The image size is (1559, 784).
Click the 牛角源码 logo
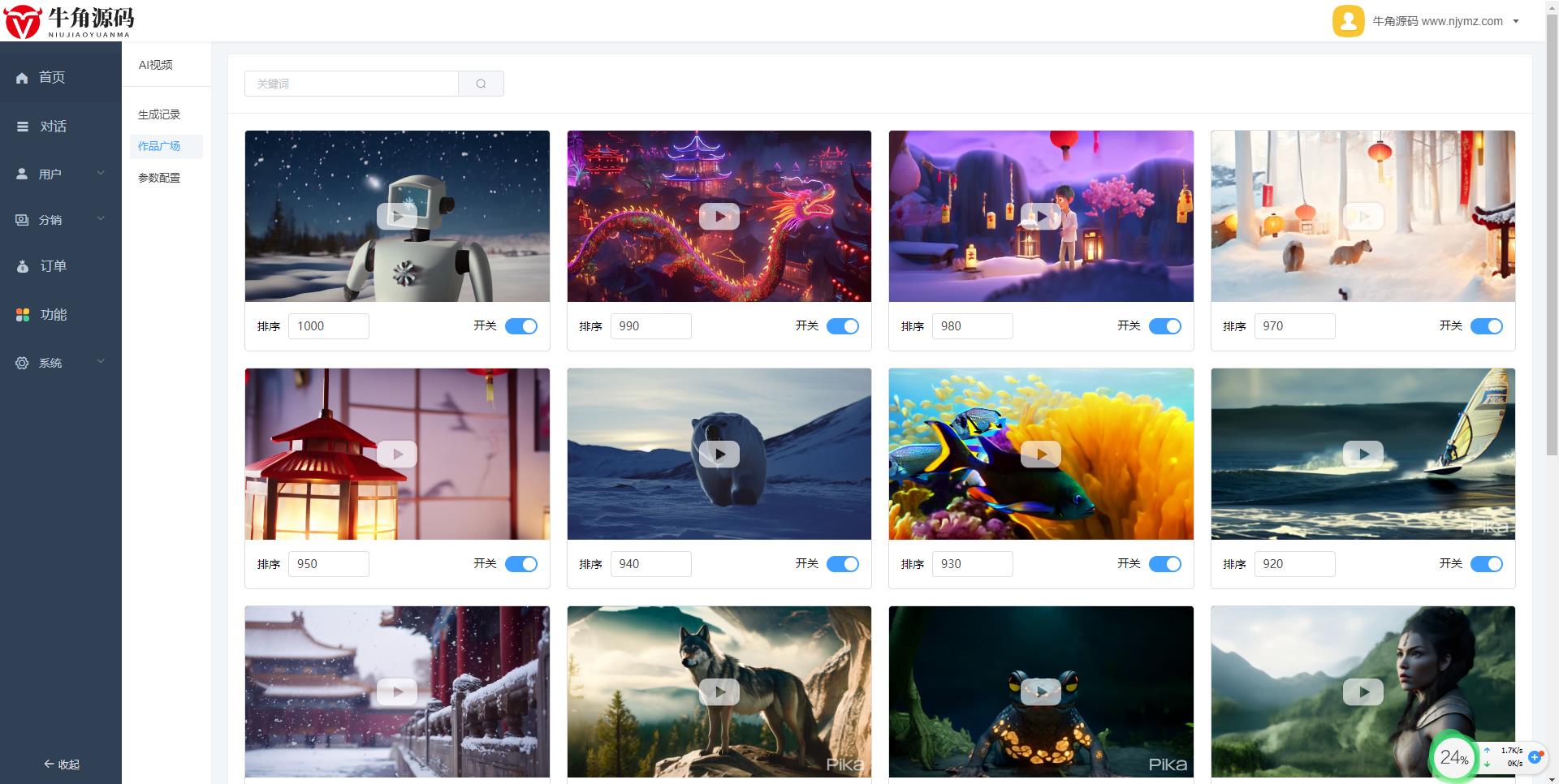coord(69,21)
